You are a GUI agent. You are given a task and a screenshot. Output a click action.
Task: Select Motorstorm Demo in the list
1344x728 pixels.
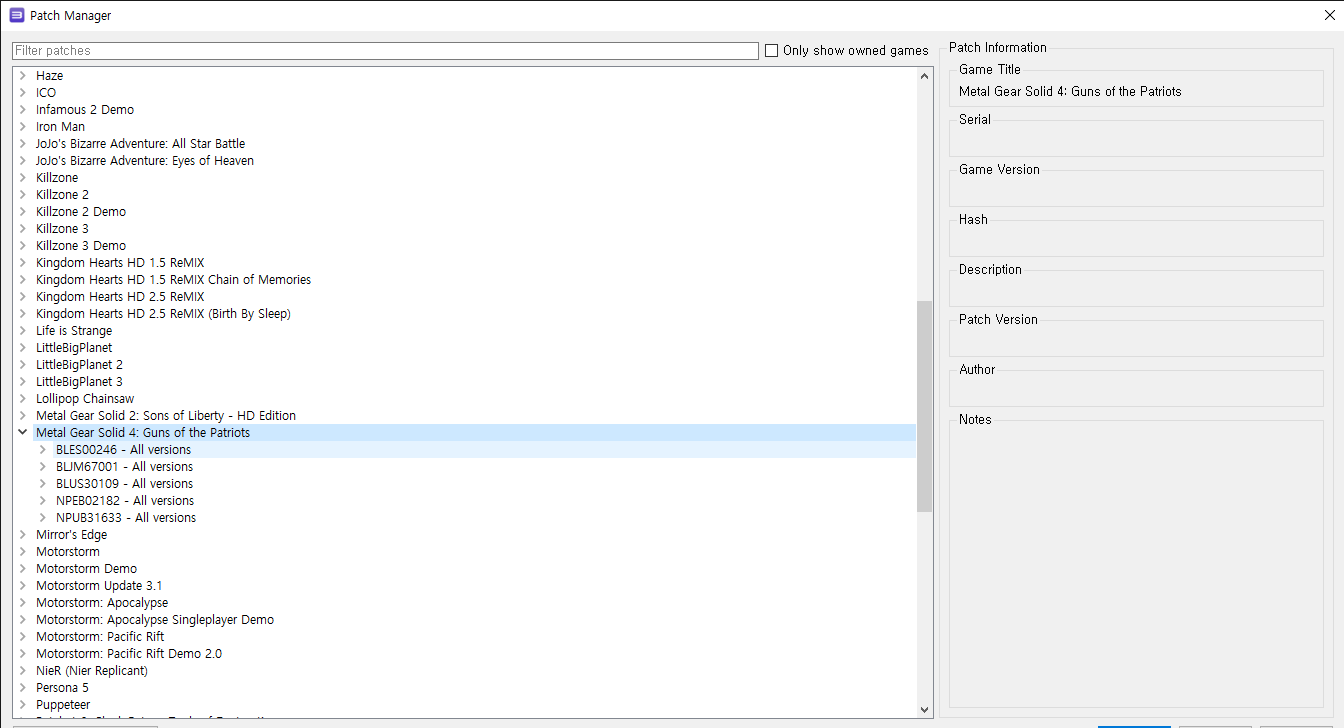pyautogui.click(x=86, y=569)
